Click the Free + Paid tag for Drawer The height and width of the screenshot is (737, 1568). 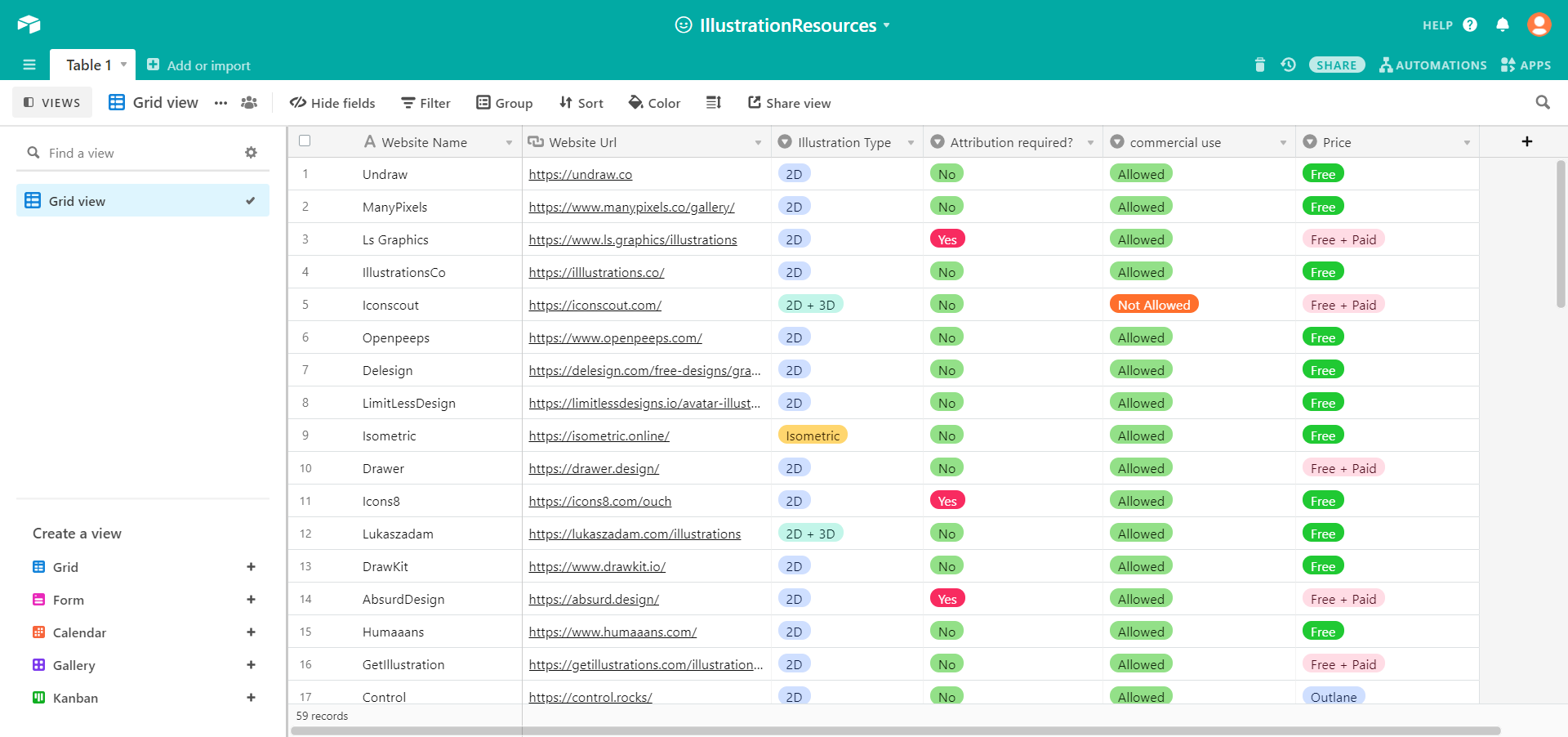[x=1343, y=467]
